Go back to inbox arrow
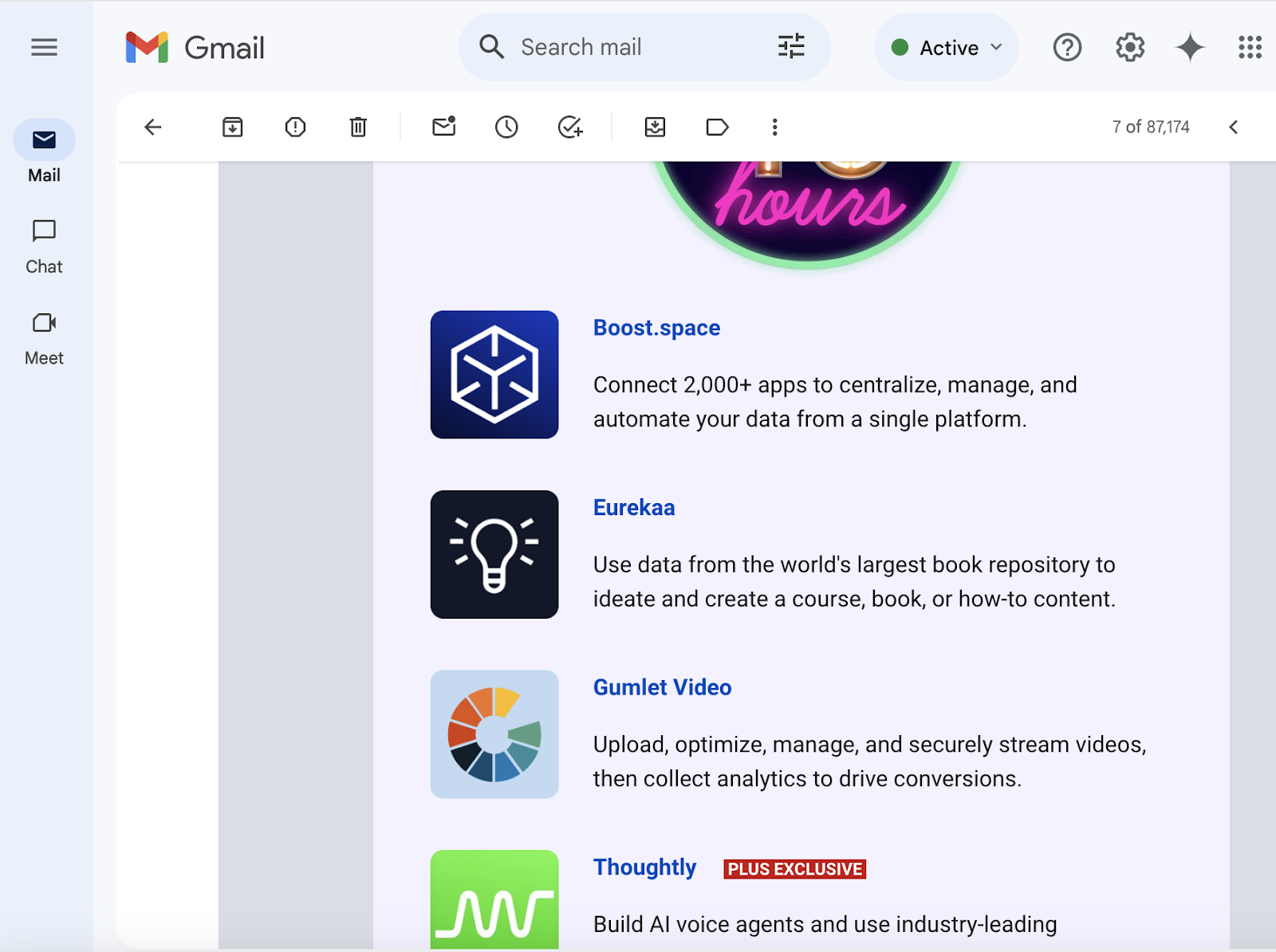Screen dimensions: 1276x952 tap(153, 127)
